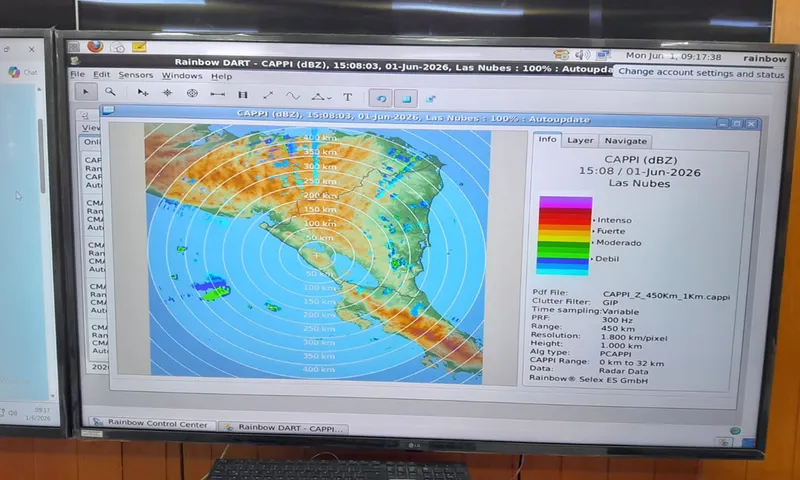800x480 pixels.
Task: Open the Sensors menu
Action: coord(136,75)
